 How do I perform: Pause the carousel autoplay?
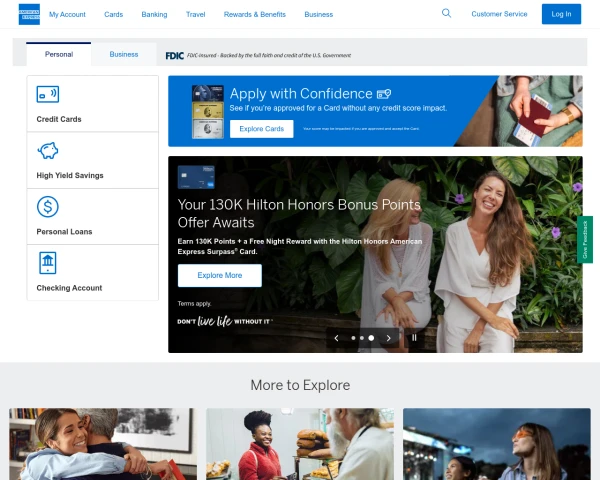pos(414,338)
